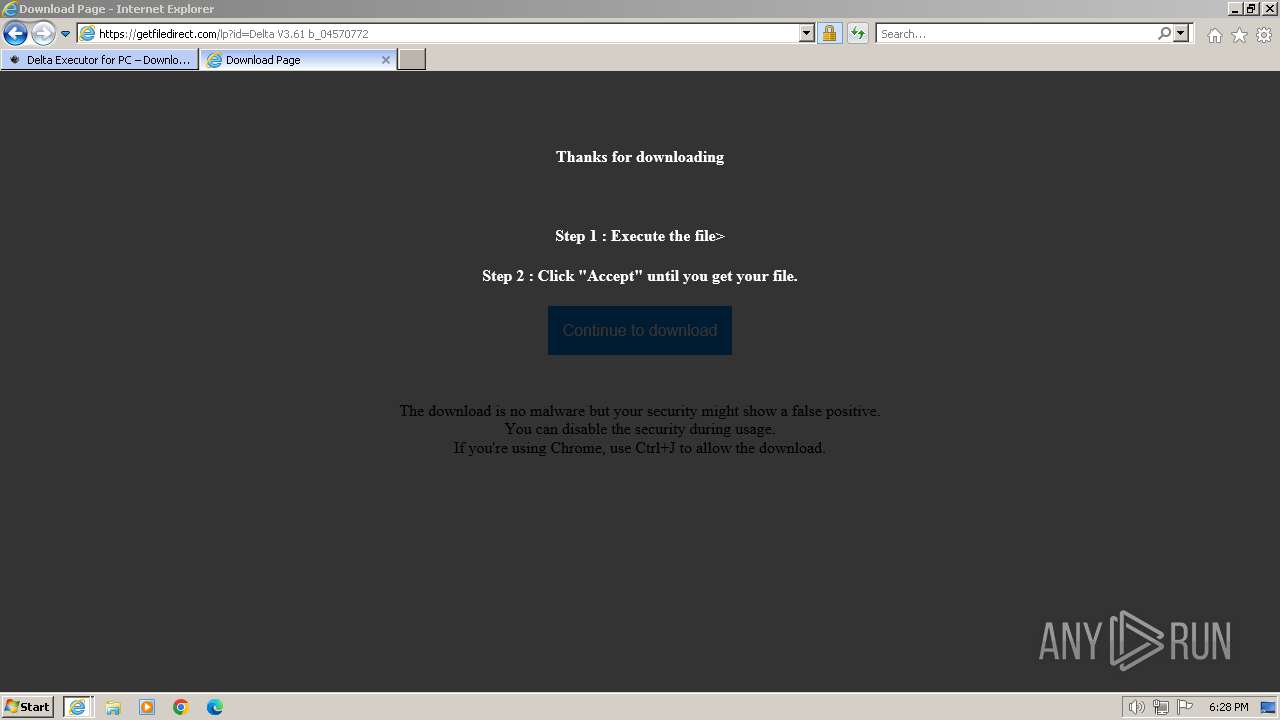Viewport: 1280px width, 720px height.
Task: Click the "Step 1 : Execute the file>" text
Action: pos(640,236)
